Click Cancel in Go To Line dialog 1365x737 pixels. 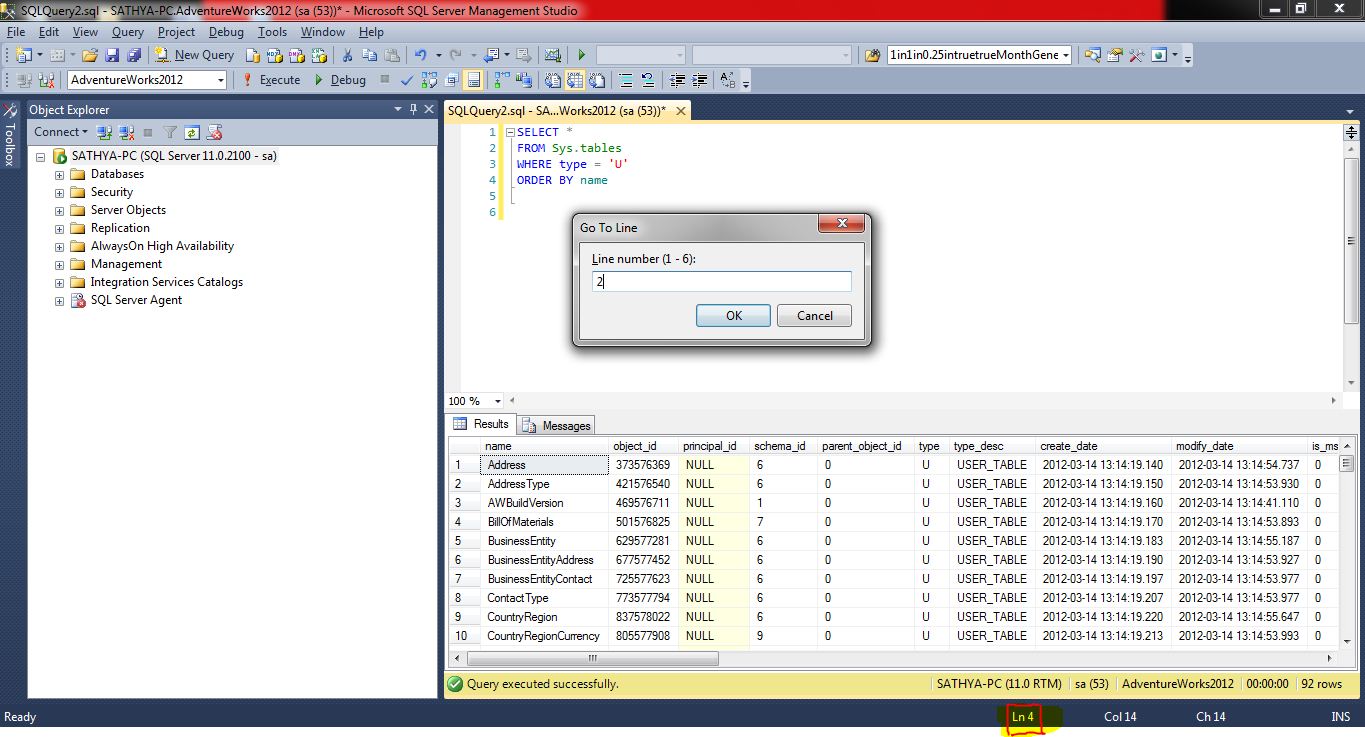click(x=815, y=316)
